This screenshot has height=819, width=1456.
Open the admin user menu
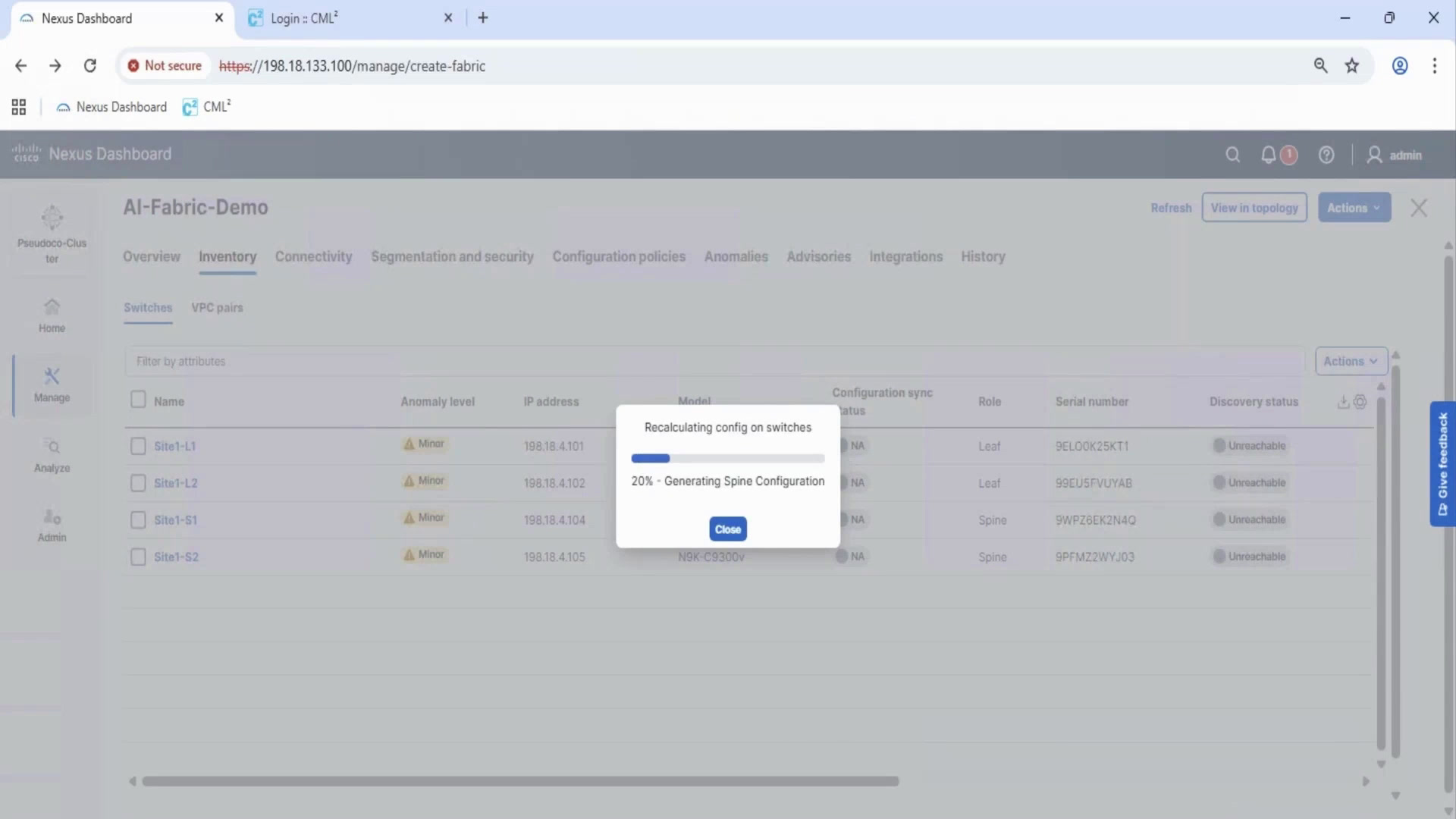1394,155
